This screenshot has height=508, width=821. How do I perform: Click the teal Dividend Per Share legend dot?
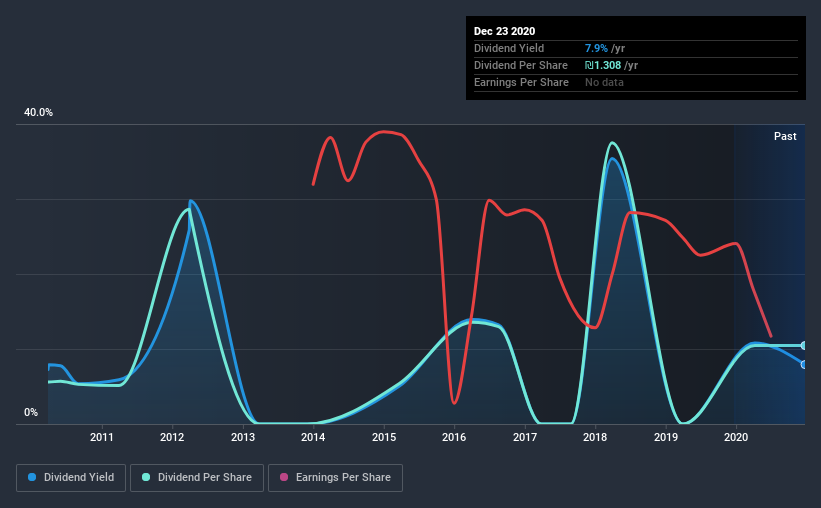coord(146,477)
